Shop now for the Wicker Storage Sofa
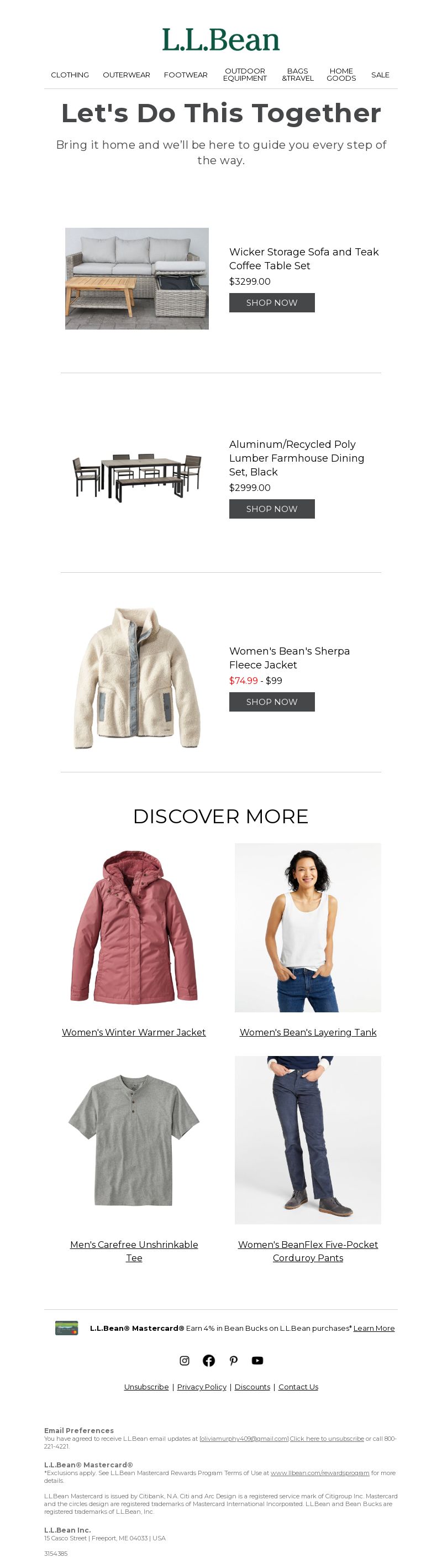The image size is (442, 1568). pyautogui.click(x=272, y=302)
